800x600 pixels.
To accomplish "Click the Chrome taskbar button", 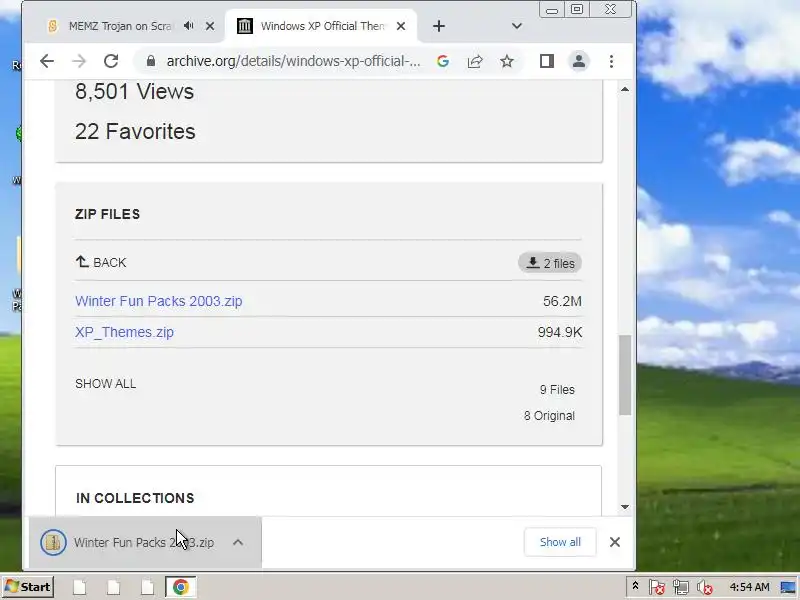I will tap(180, 587).
